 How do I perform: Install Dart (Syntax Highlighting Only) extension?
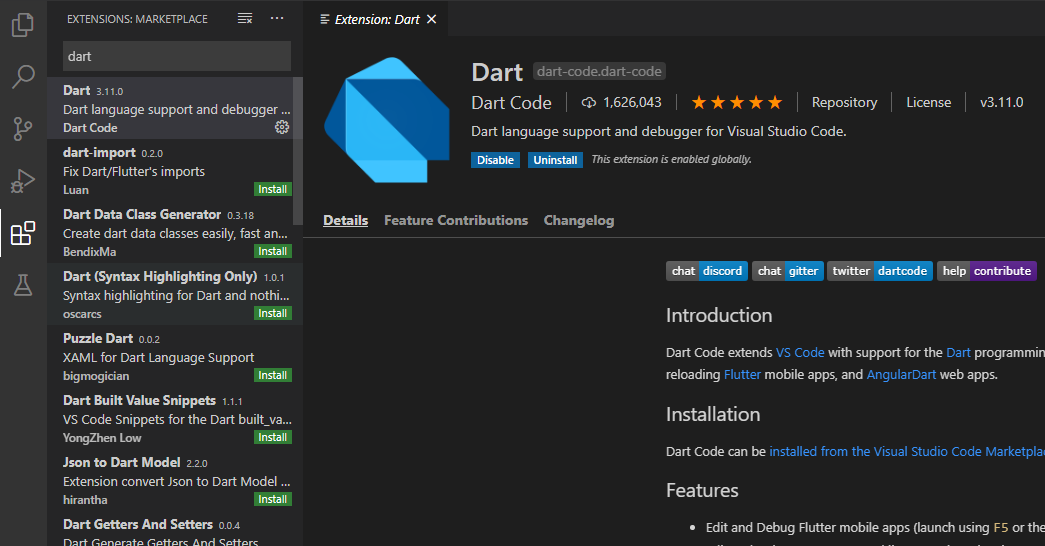pos(273,313)
